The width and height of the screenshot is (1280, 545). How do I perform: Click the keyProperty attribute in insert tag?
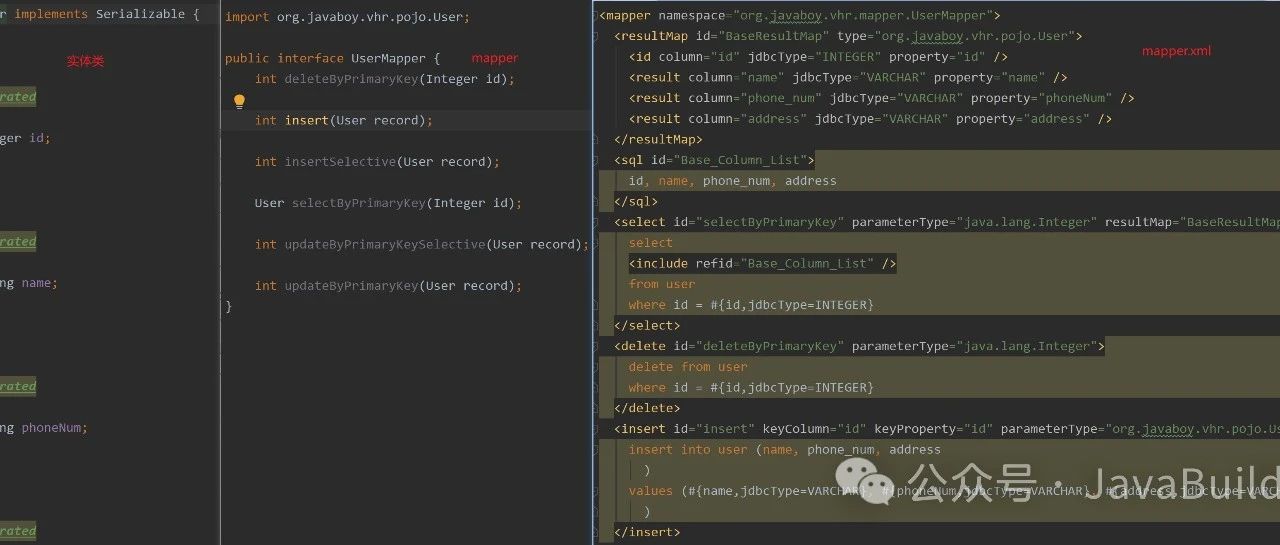coord(933,430)
